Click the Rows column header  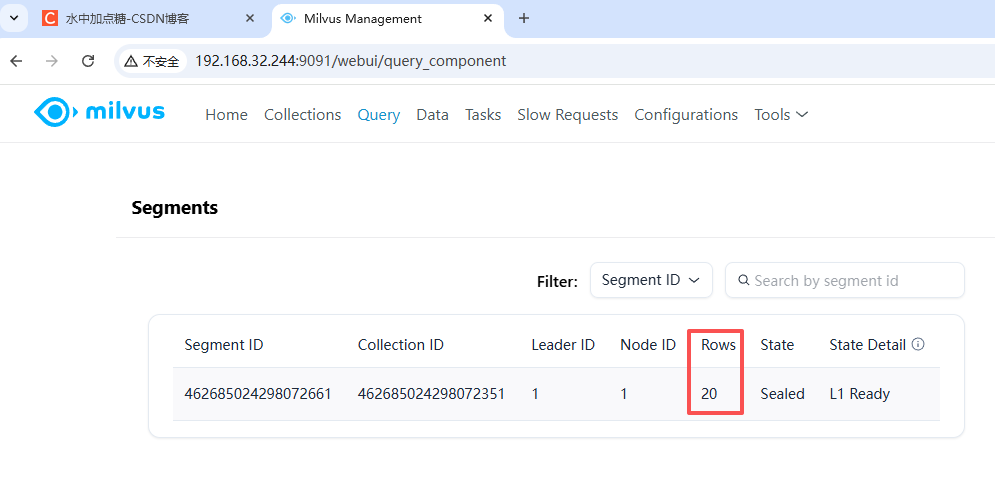point(718,345)
